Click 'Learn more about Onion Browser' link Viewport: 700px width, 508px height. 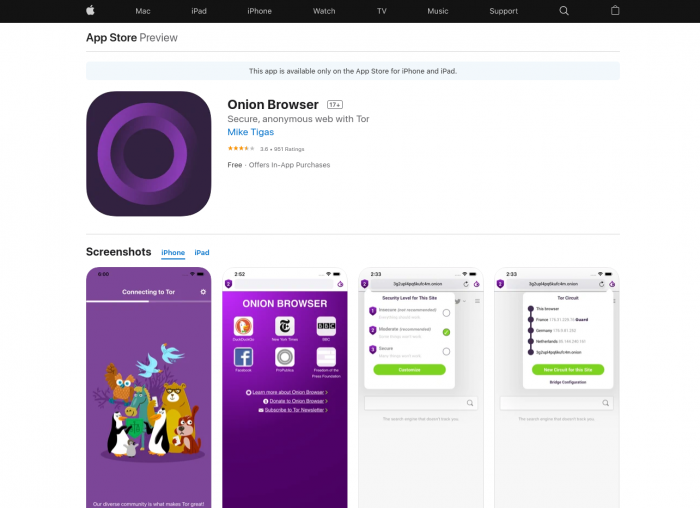coord(288,392)
